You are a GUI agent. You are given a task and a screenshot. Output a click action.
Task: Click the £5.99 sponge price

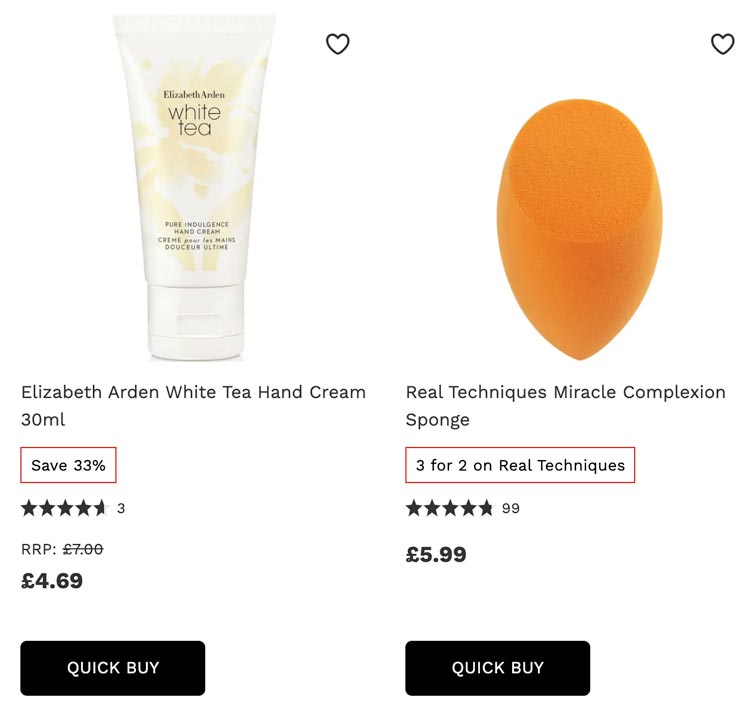(436, 554)
